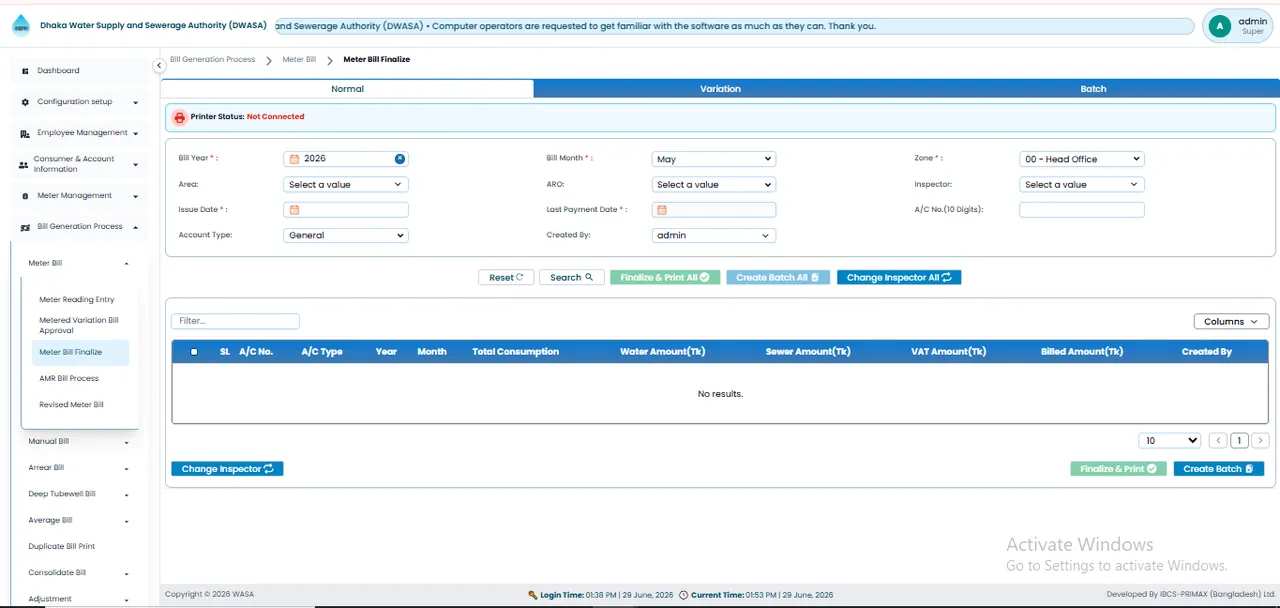
Task: Click the admin avatar circle
Action: [x=1219, y=27]
